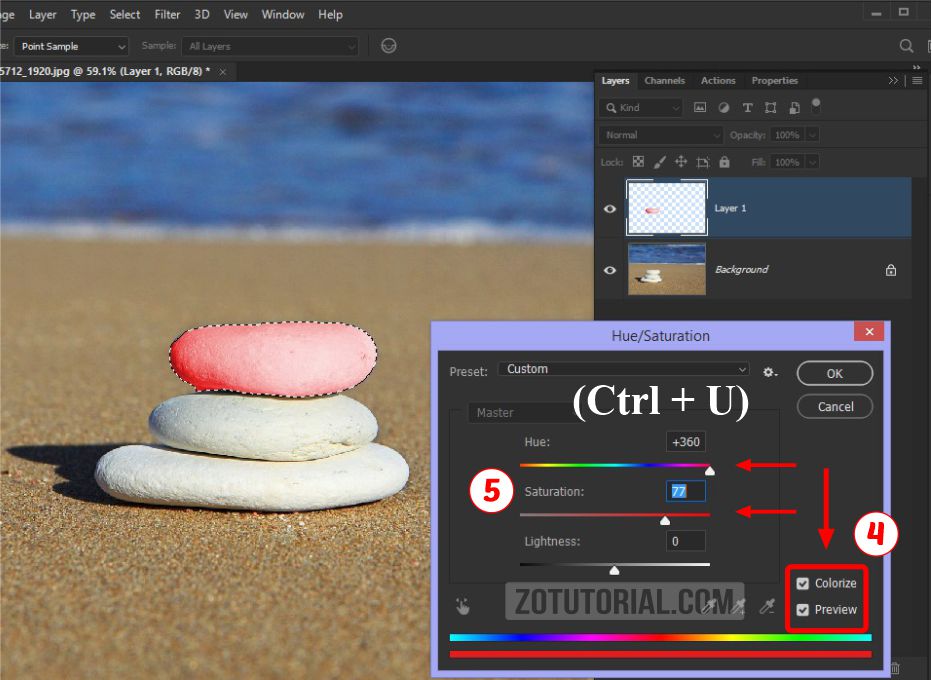Click the pixel layer filter icon
The image size is (932, 680).
[x=700, y=108]
